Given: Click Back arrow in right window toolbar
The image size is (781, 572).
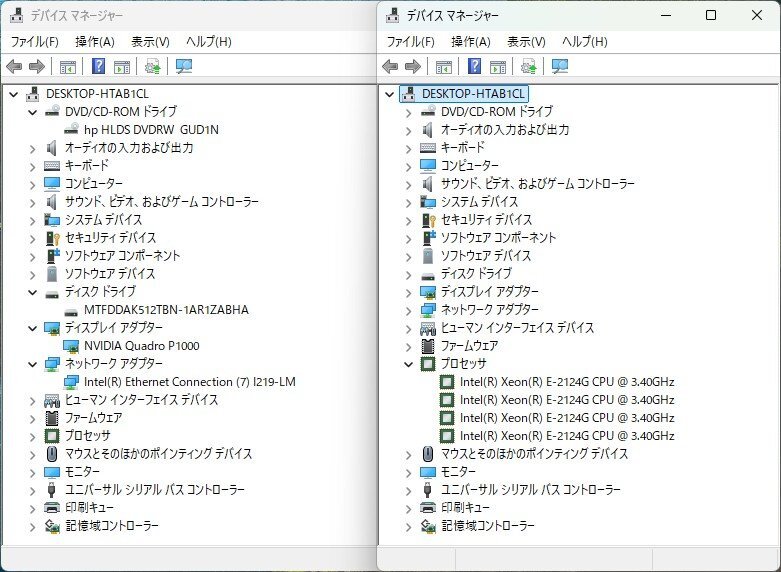Looking at the screenshot, I should (390, 66).
